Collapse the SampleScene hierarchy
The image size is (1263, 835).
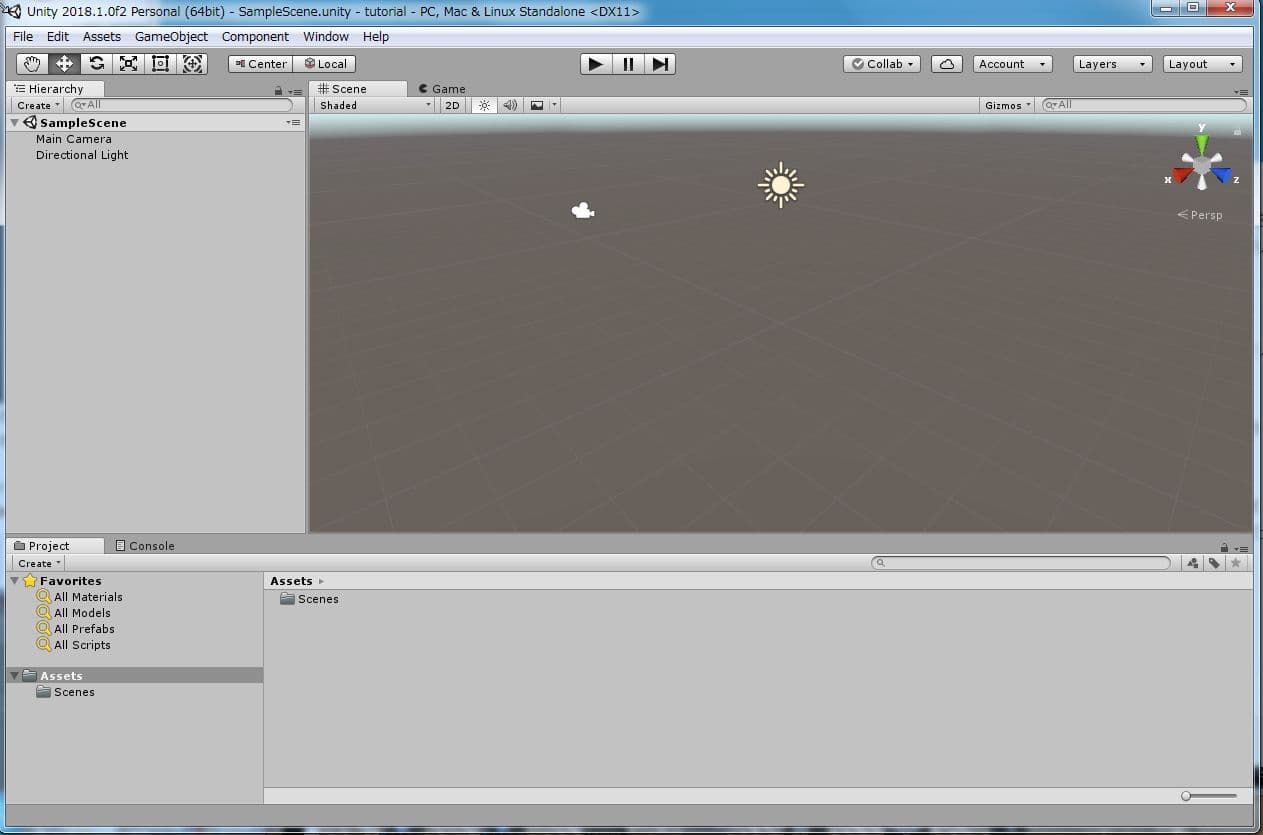(x=15, y=123)
